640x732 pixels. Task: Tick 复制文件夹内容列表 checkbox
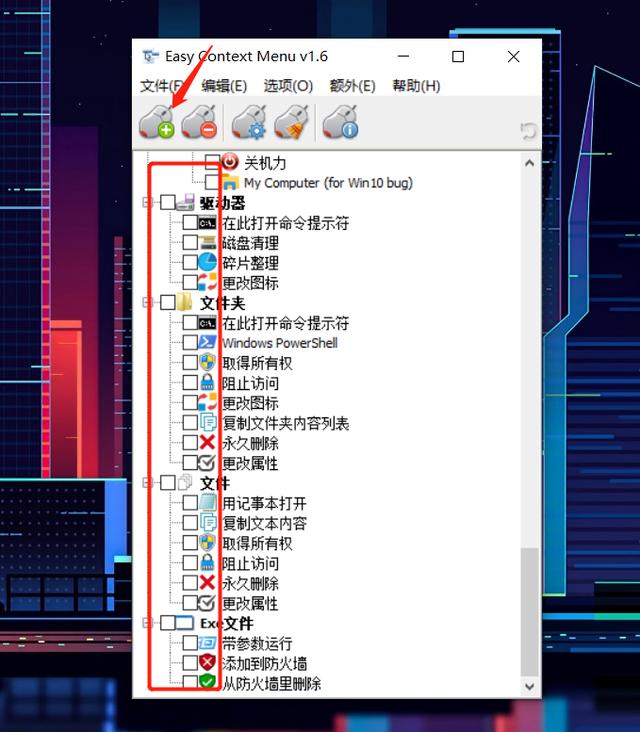tap(190, 422)
